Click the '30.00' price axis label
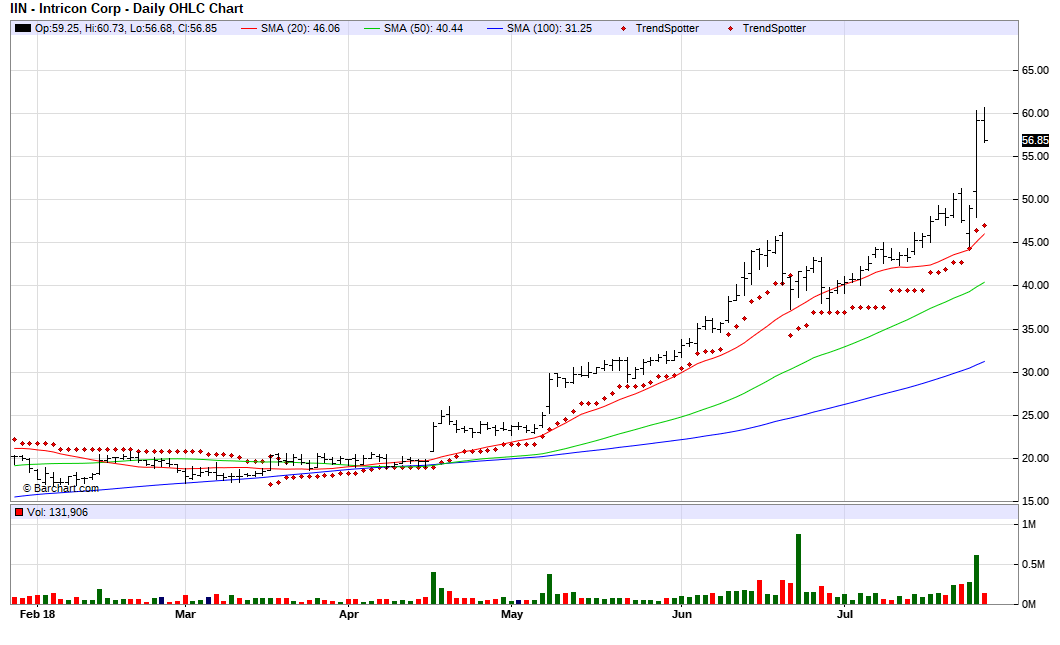Screen dimensions: 1060x645 click(x=1035, y=372)
